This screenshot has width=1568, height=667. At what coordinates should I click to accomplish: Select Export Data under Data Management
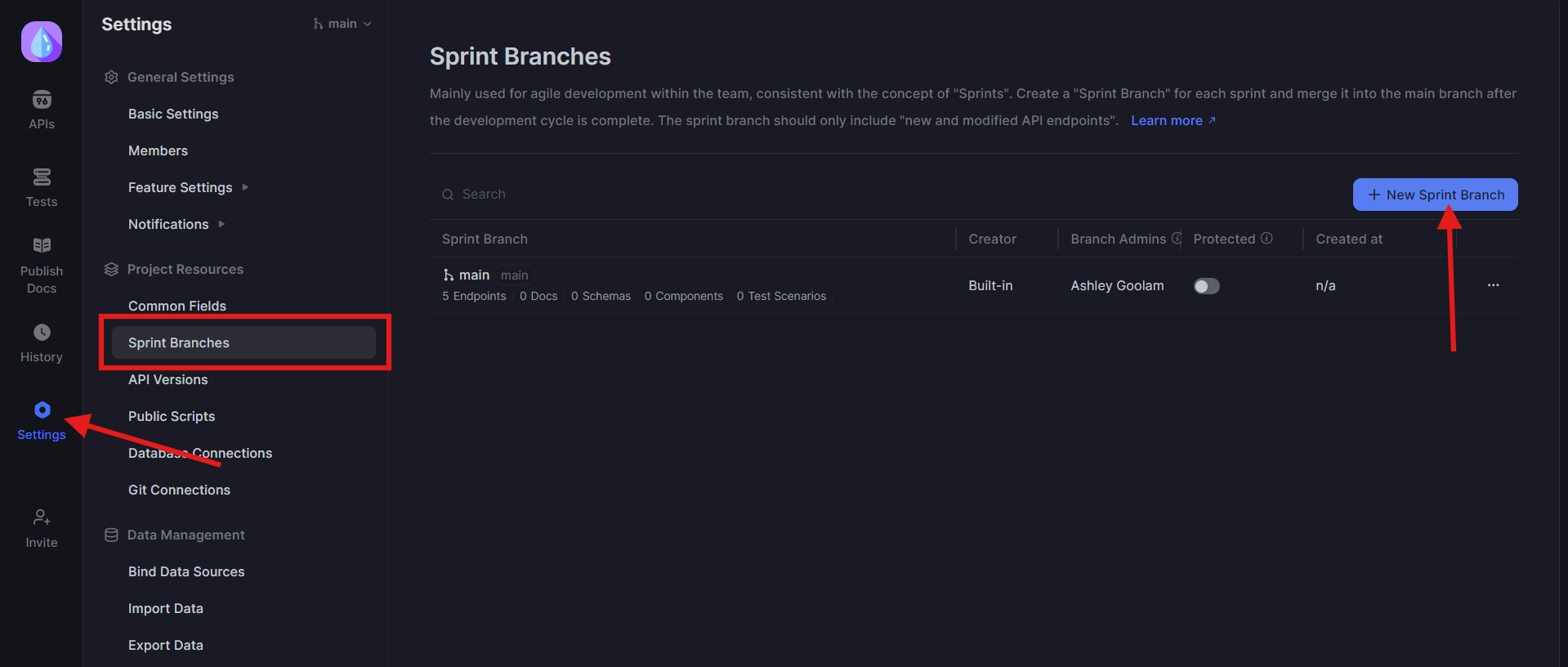[166, 645]
